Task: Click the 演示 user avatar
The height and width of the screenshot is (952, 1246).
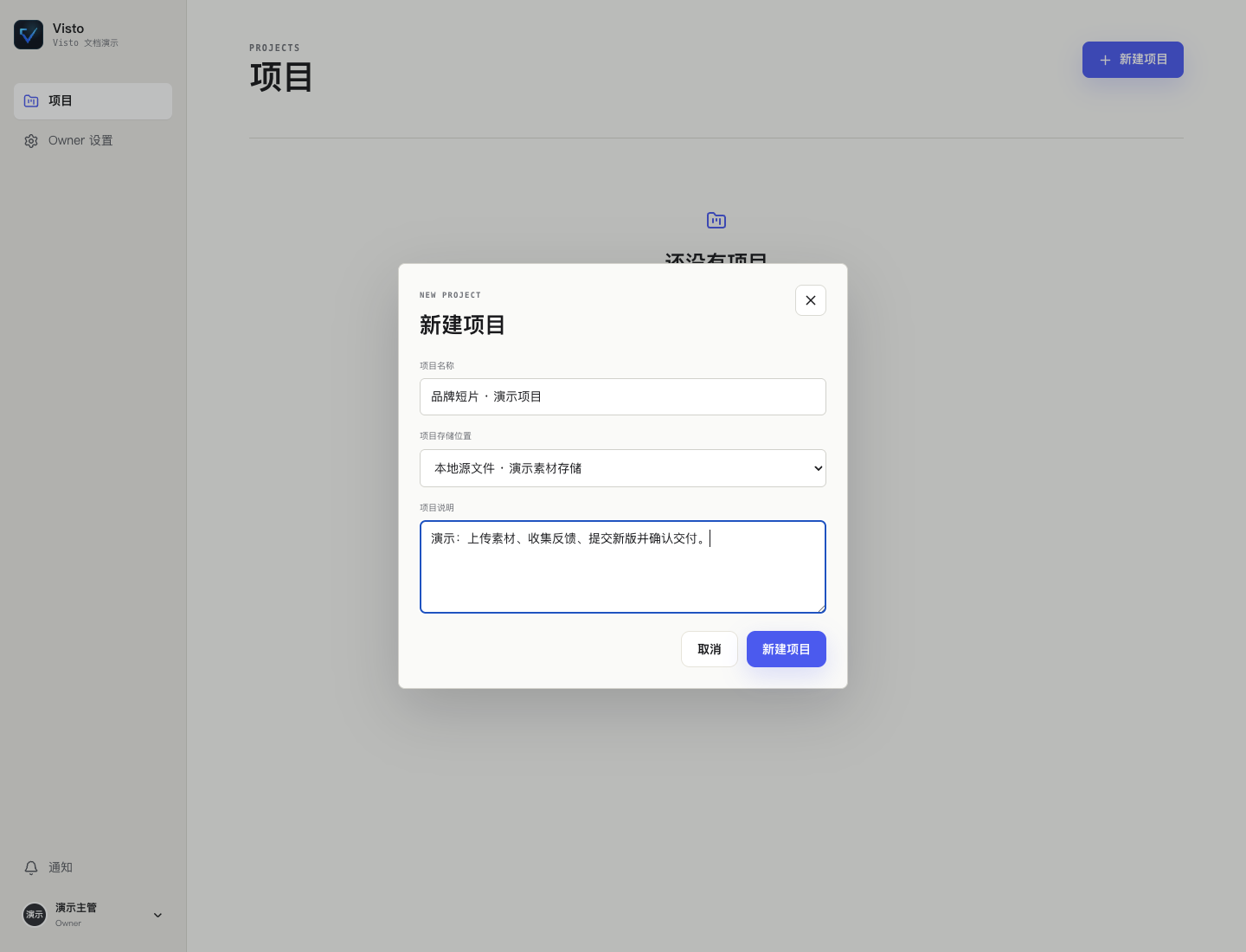Action: click(35, 915)
